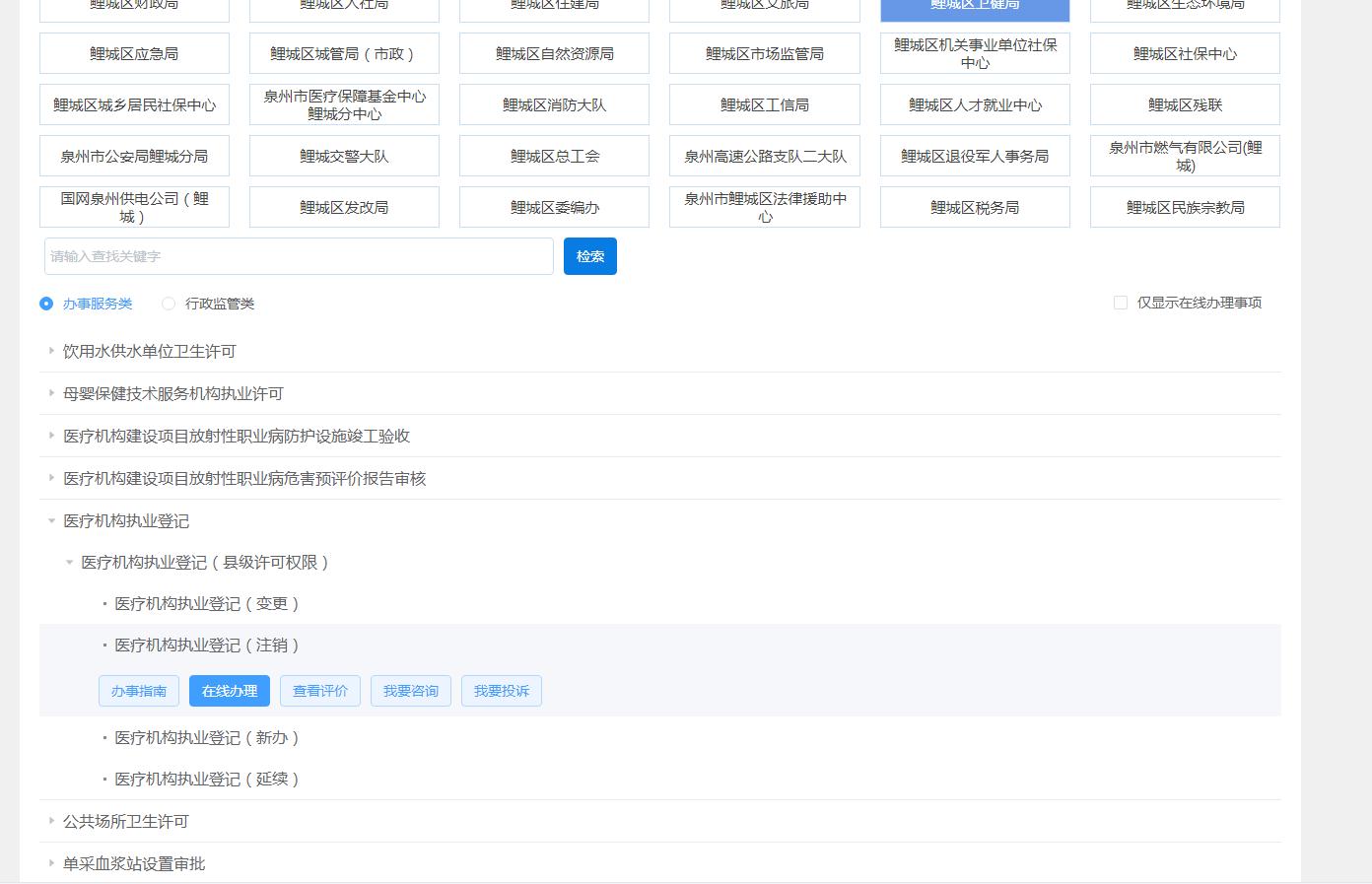The height and width of the screenshot is (884, 1372).
Task: Open 医疗机构执业登记（新办）item
Action: click(207, 737)
